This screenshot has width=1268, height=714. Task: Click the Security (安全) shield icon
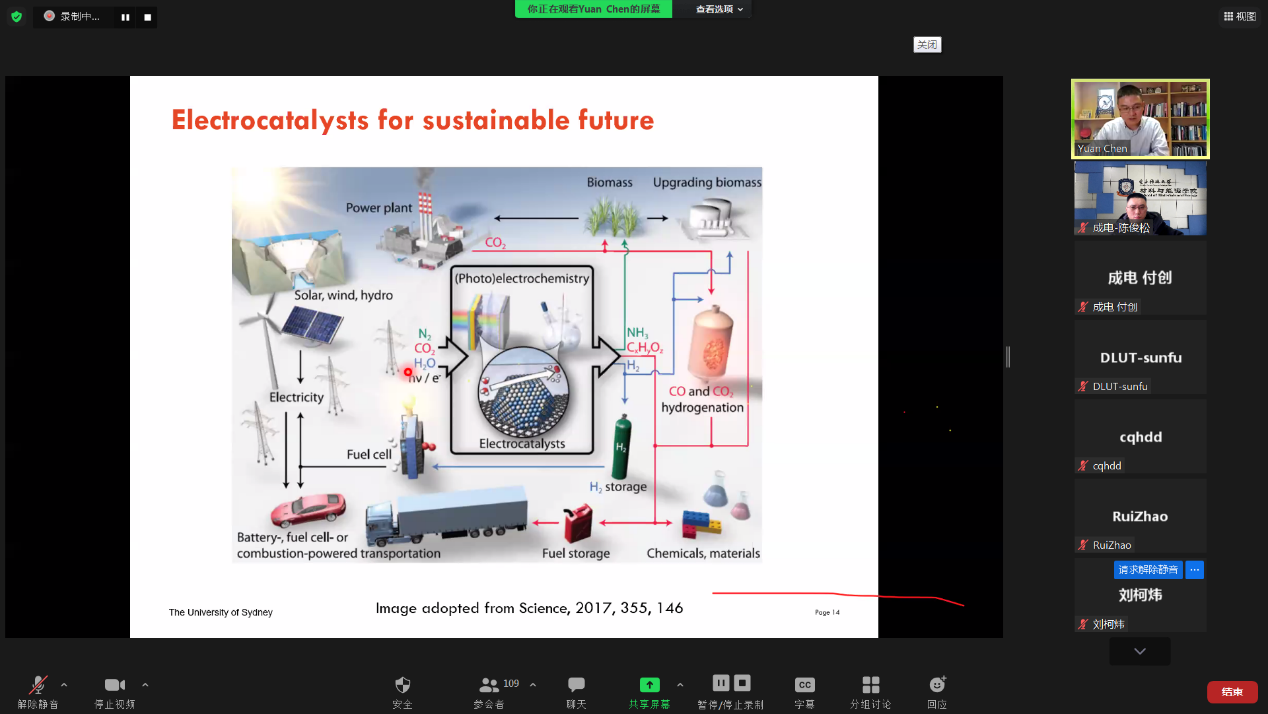(x=402, y=685)
